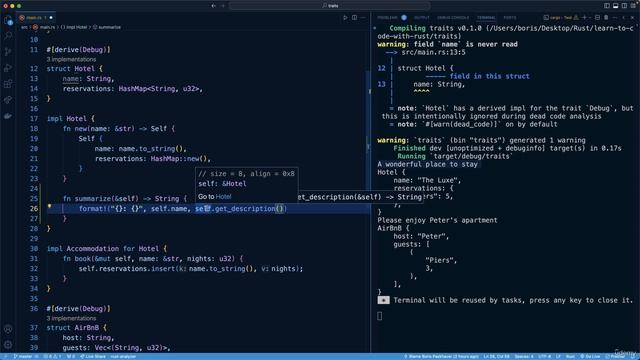Toggle the primary sidebar layout icon

[607, 6]
